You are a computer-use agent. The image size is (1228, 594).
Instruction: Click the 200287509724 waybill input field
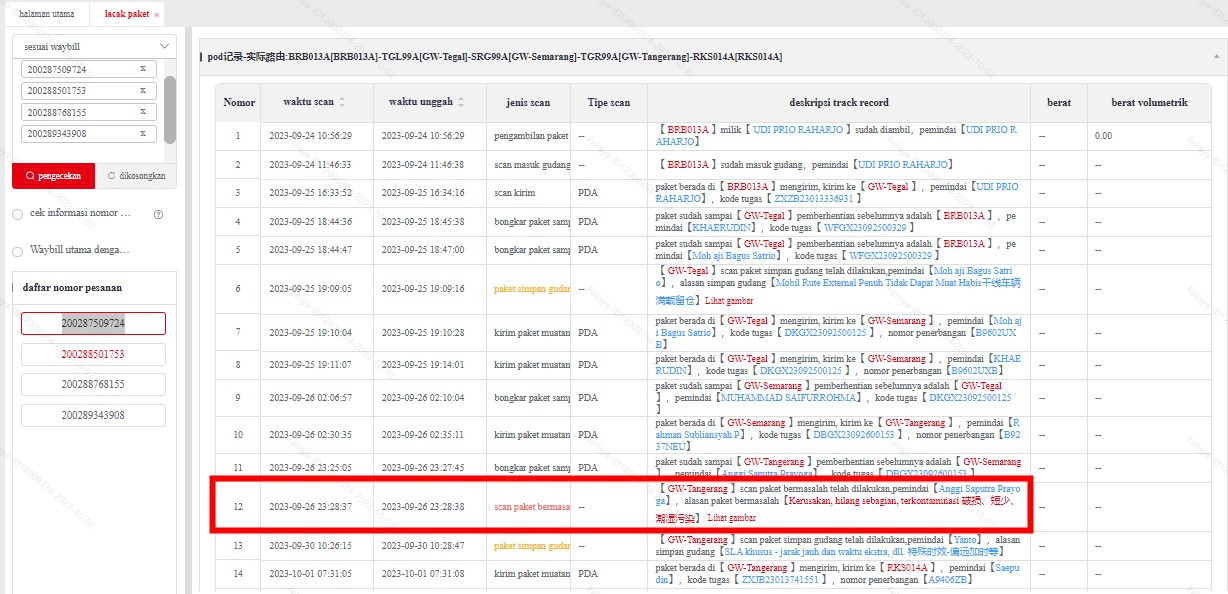click(x=89, y=69)
